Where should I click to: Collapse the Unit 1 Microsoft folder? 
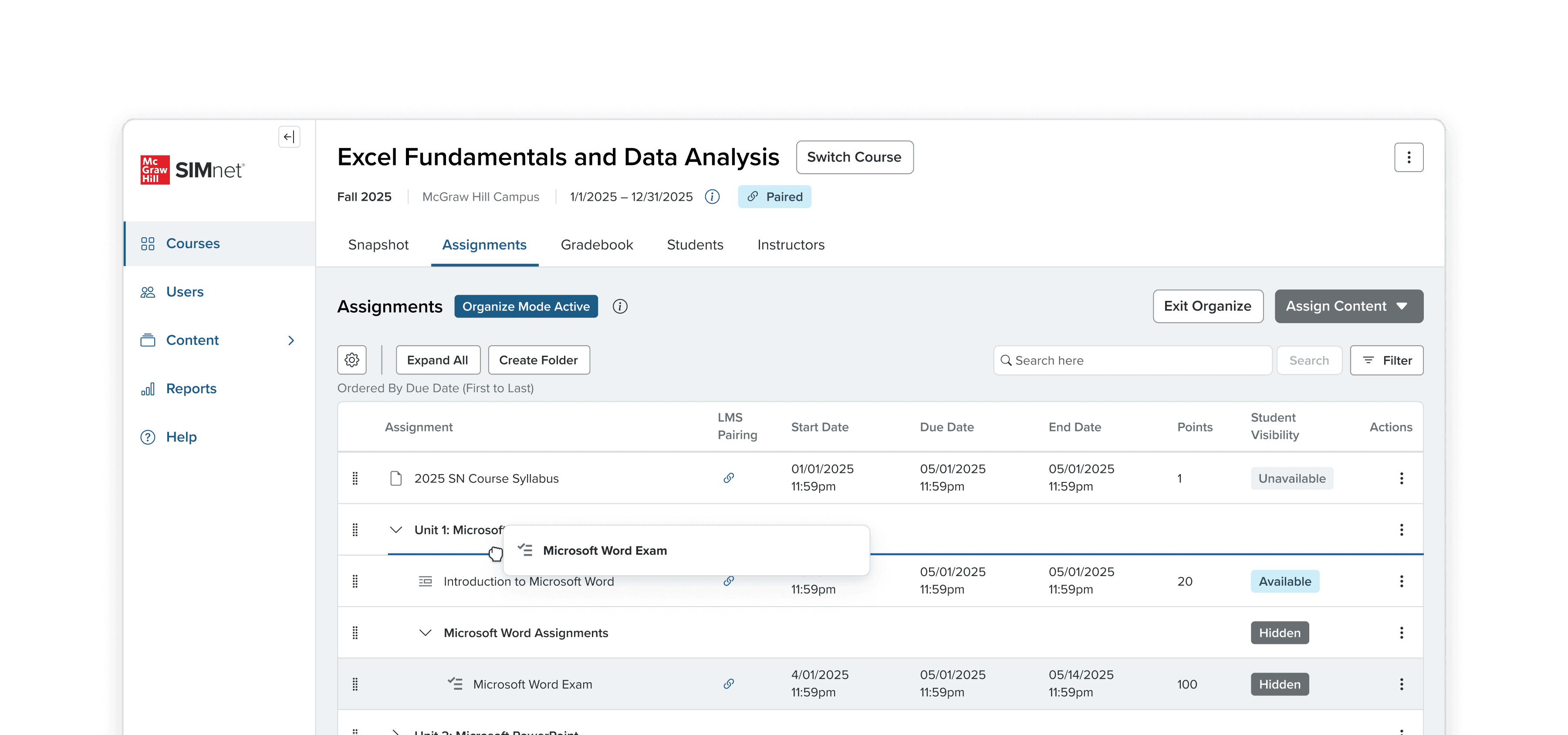click(395, 530)
